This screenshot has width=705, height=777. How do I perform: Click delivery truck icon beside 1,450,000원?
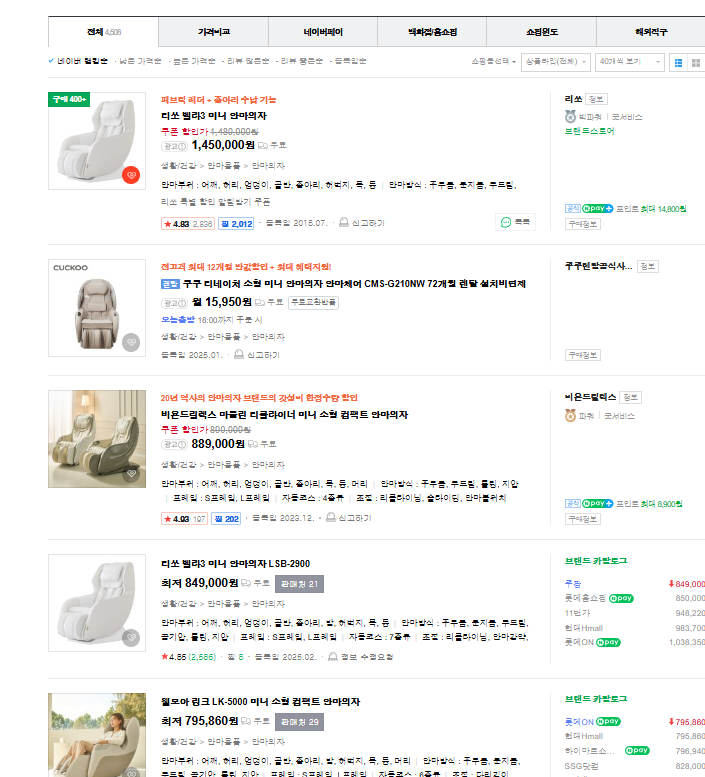[x=263, y=146]
